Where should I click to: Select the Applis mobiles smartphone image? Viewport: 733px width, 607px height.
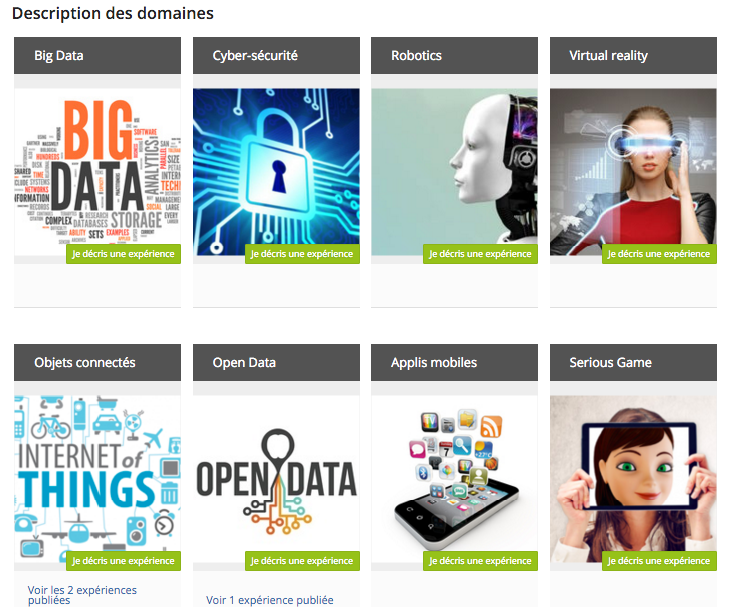point(454,479)
